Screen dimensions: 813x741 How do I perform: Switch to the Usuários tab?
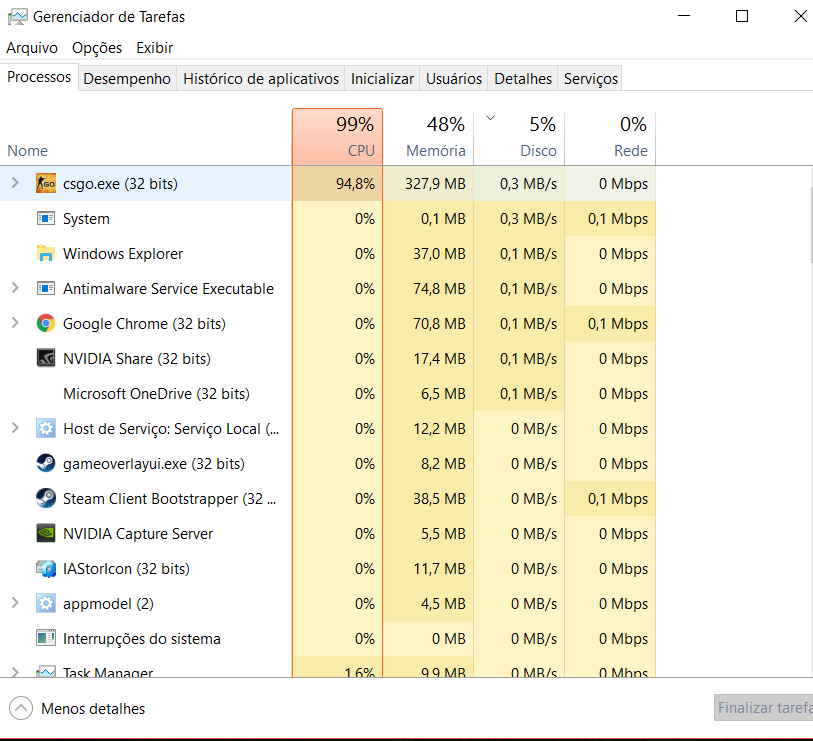(454, 78)
